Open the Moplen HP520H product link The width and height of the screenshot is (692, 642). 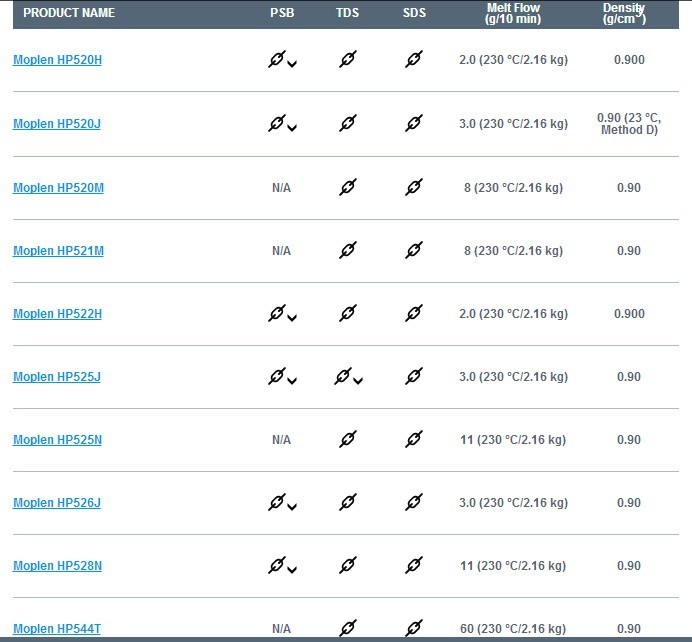[x=57, y=60]
